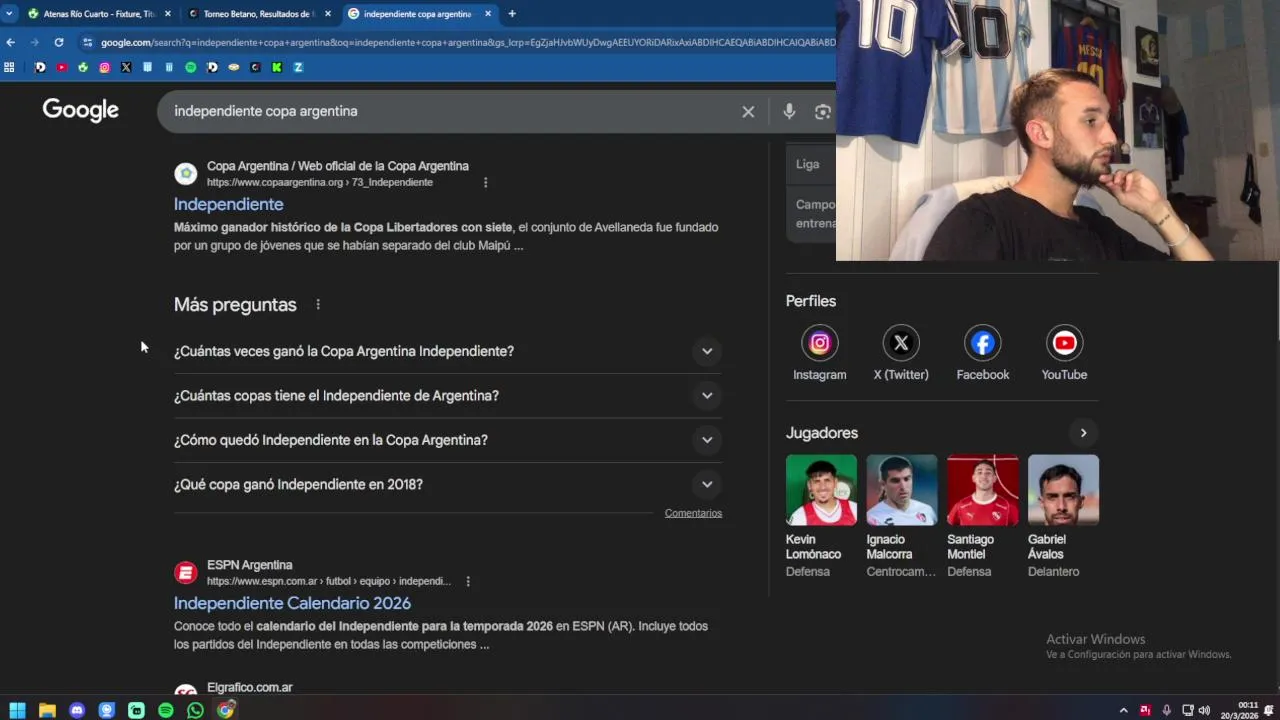
Task: Click into the Google search input field
Action: click(450, 111)
